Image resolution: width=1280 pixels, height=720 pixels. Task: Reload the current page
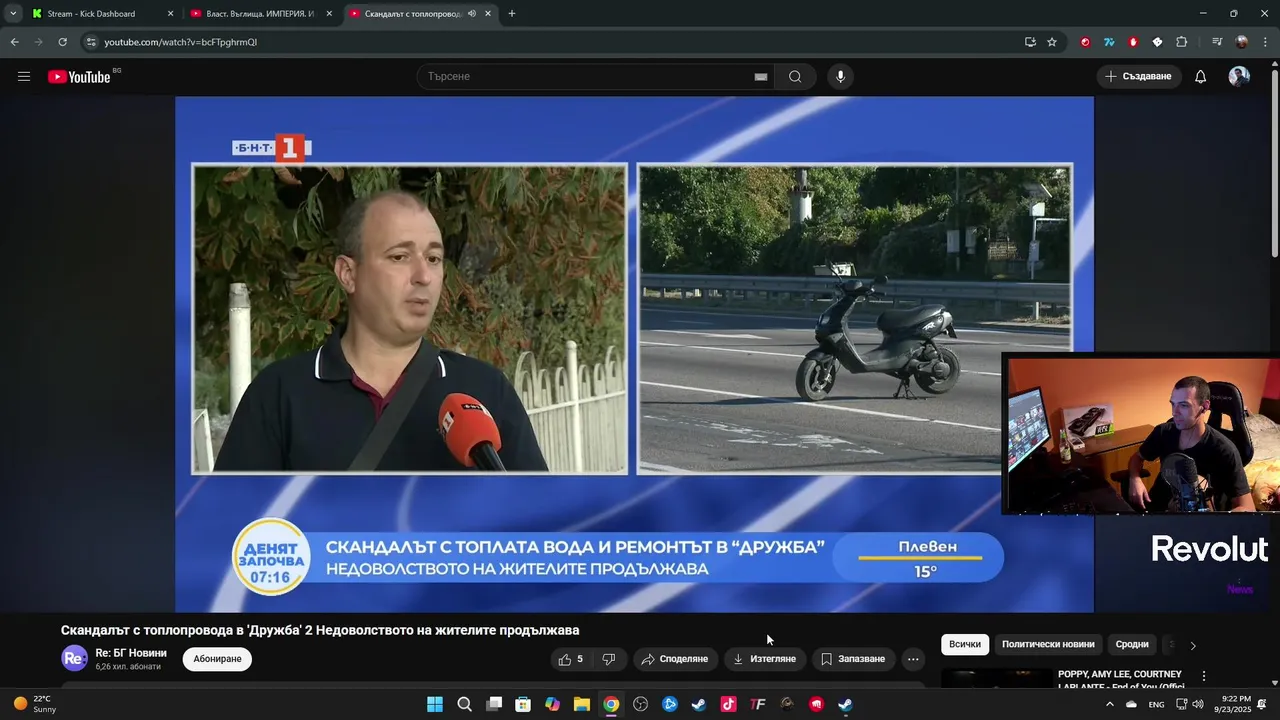pos(62,42)
